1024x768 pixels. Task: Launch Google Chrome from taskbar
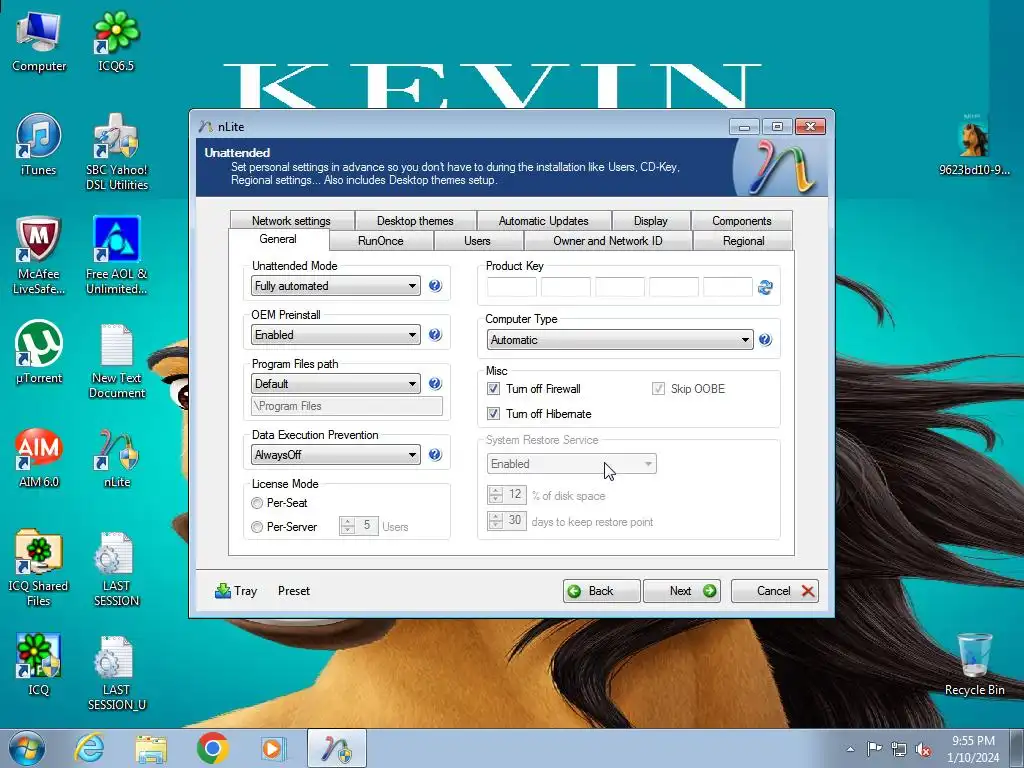click(x=213, y=748)
